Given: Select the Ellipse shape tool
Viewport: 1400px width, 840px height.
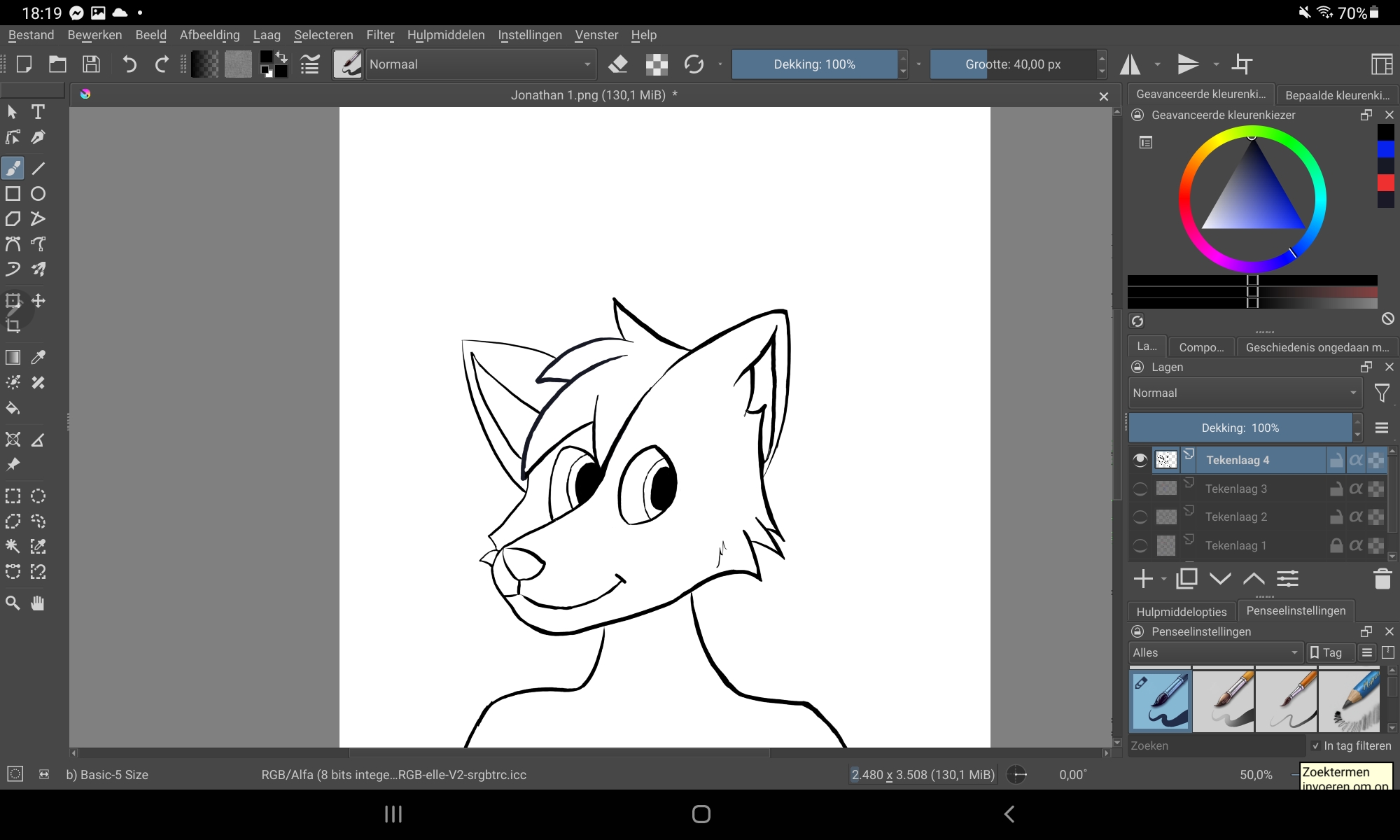Looking at the screenshot, I should pos(38,194).
